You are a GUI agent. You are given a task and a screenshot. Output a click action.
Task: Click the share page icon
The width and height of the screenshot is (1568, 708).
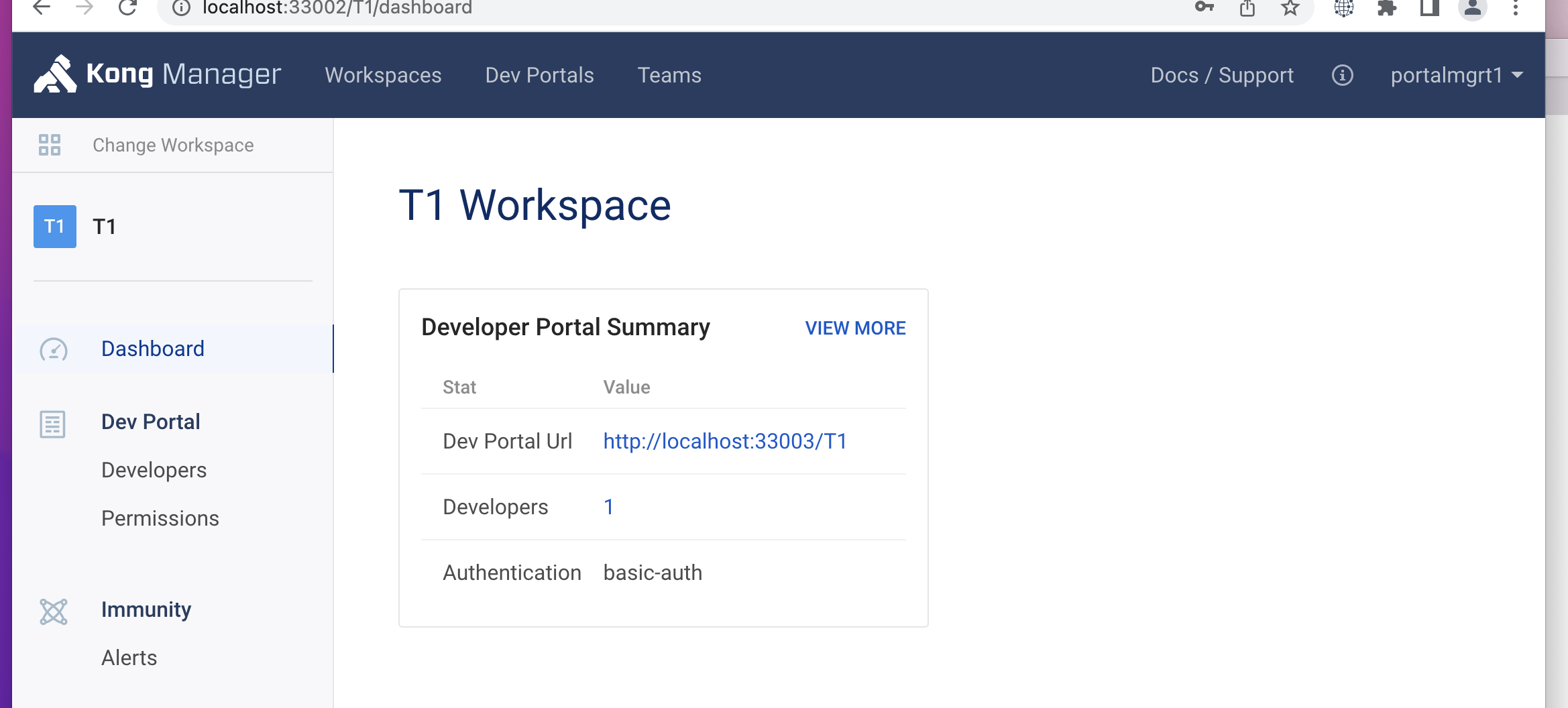(1247, 8)
